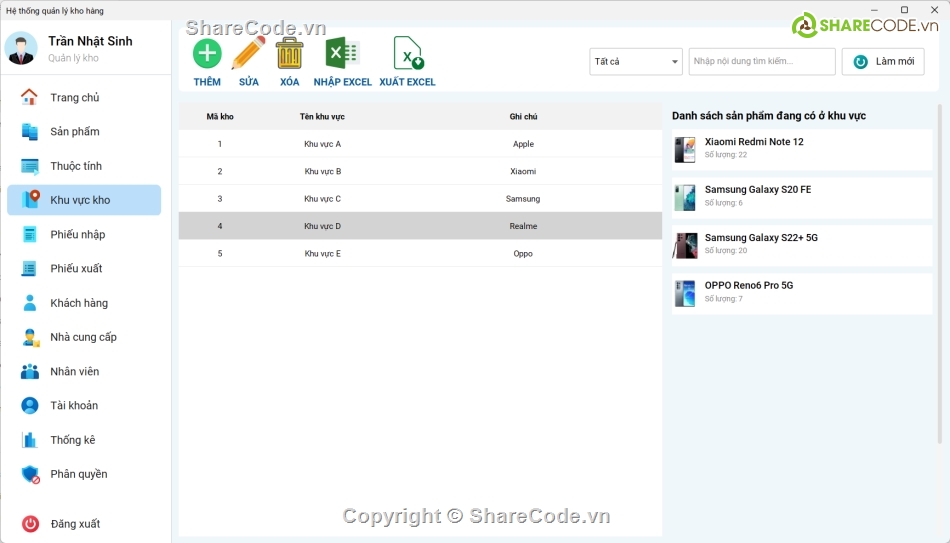Expand the Tất cả filter dropdown
Viewport: 950px width, 543px height.
click(x=635, y=62)
